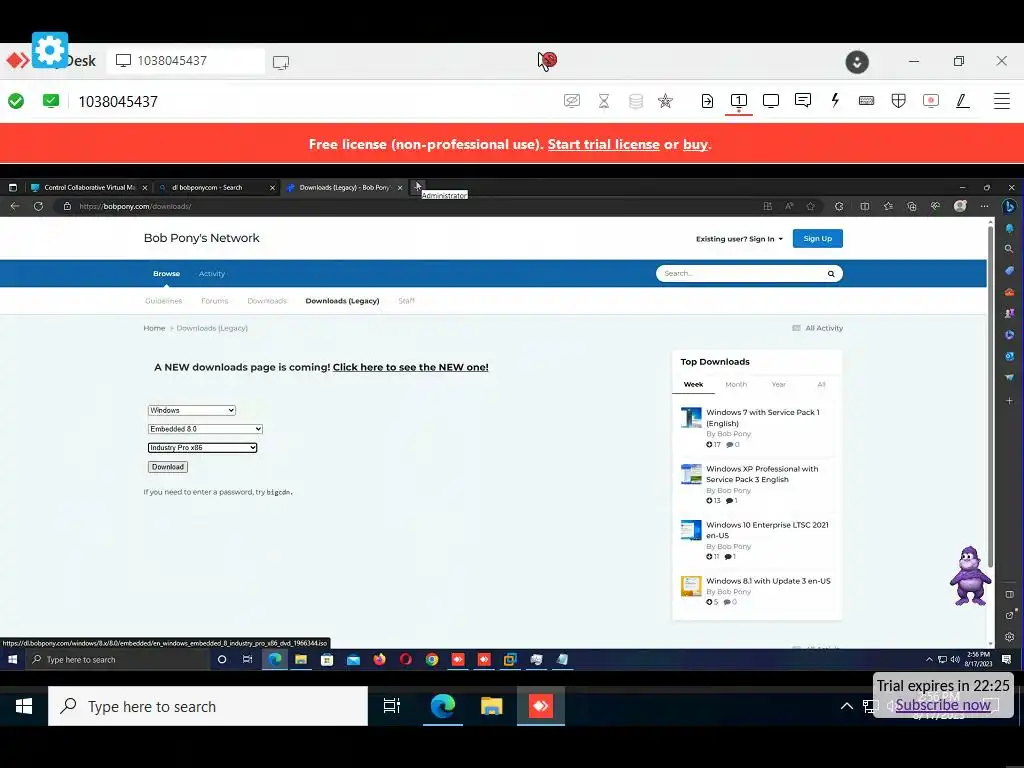Click the Download button

click(x=168, y=467)
